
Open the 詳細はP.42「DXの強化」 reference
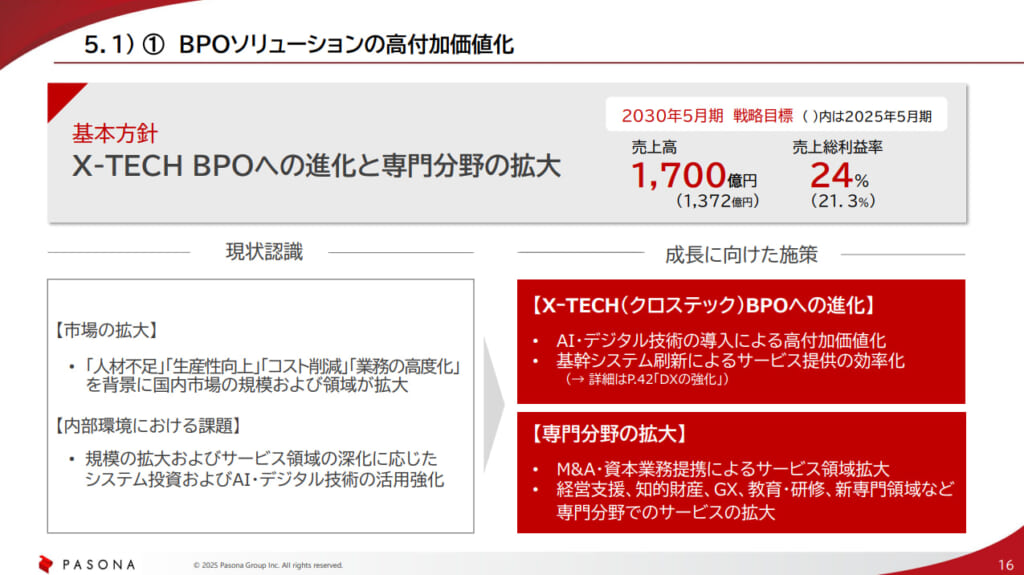coord(648,381)
